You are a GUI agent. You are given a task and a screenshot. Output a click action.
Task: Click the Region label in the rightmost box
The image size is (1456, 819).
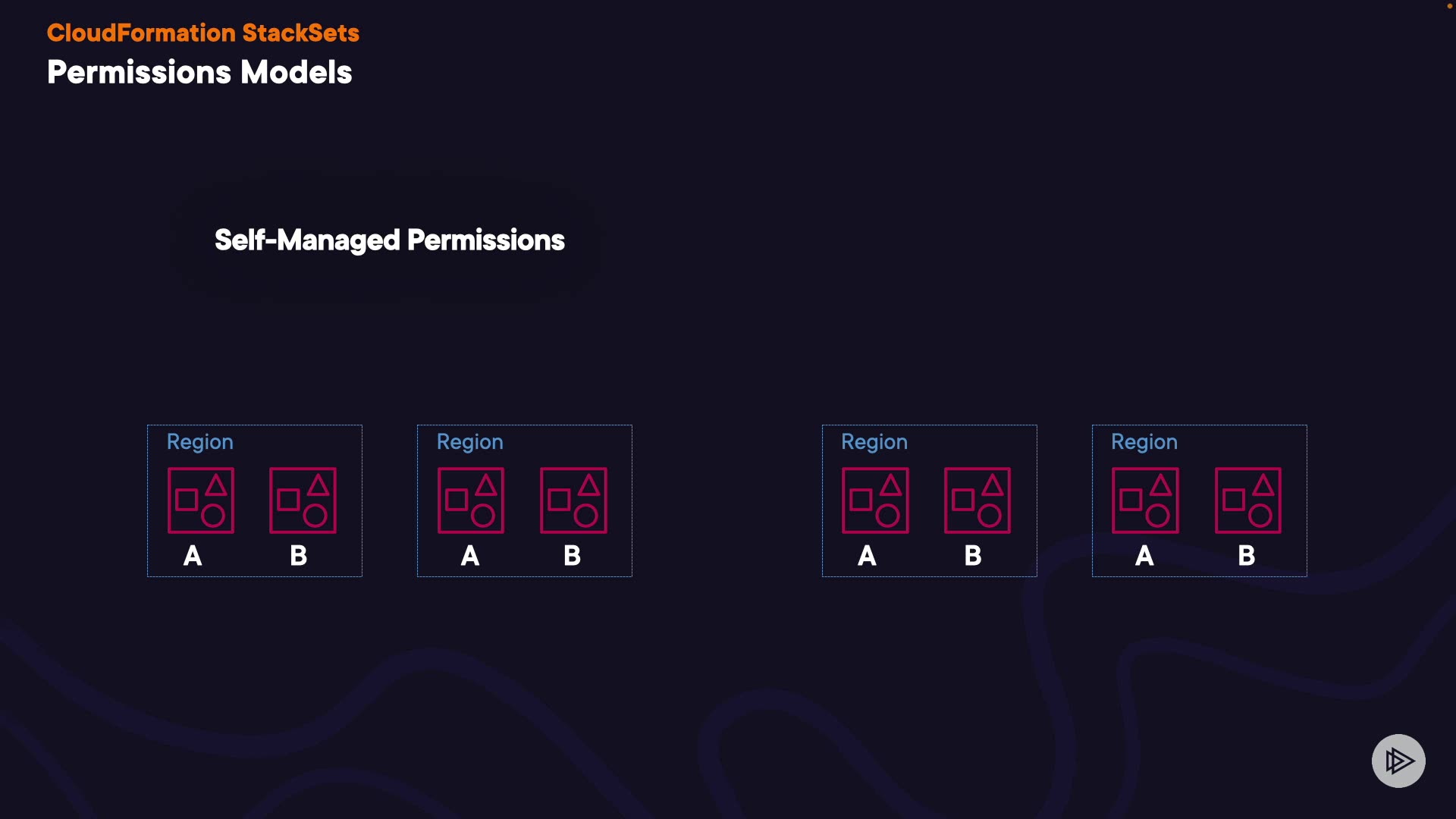1144,442
